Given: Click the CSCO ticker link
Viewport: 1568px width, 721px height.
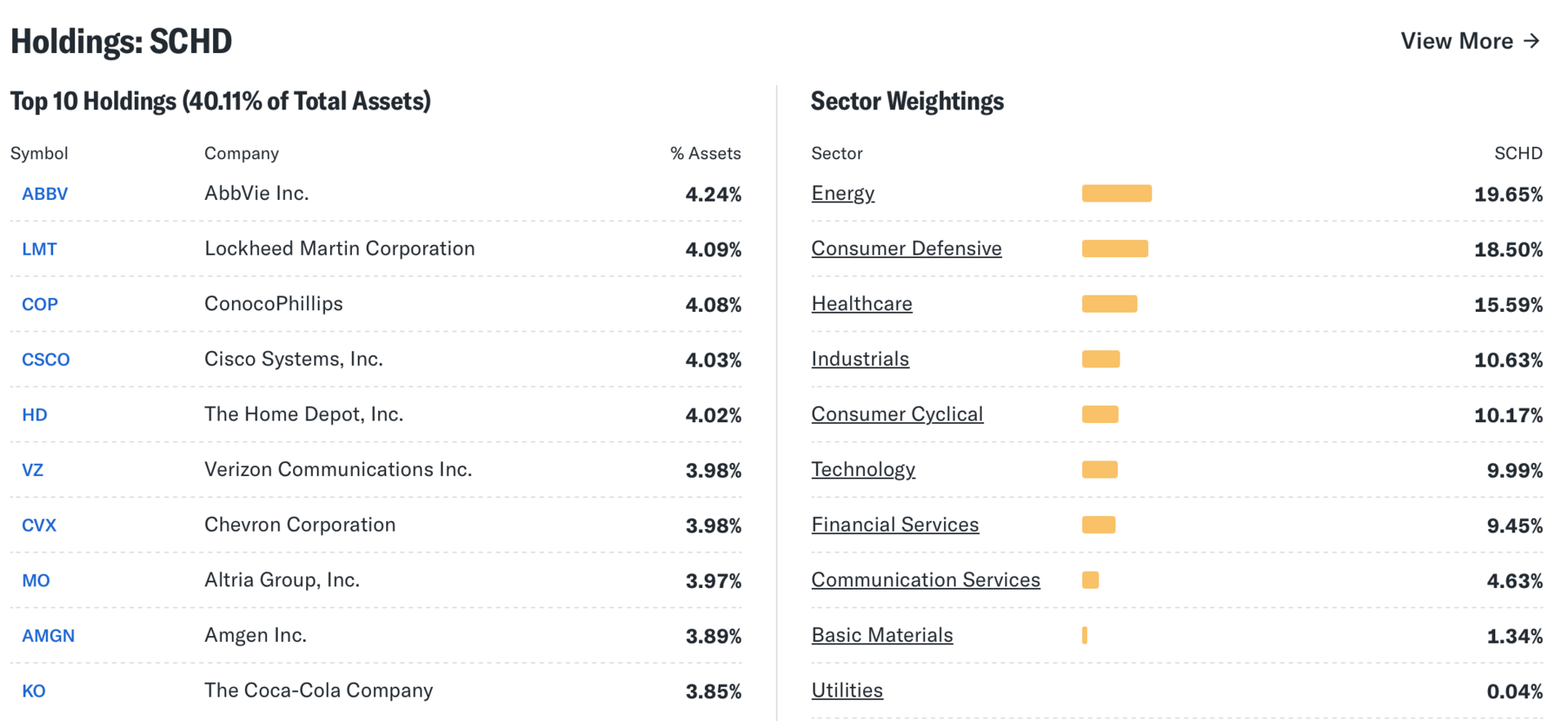Looking at the screenshot, I should pyautogui.click(x=46, y=359).
